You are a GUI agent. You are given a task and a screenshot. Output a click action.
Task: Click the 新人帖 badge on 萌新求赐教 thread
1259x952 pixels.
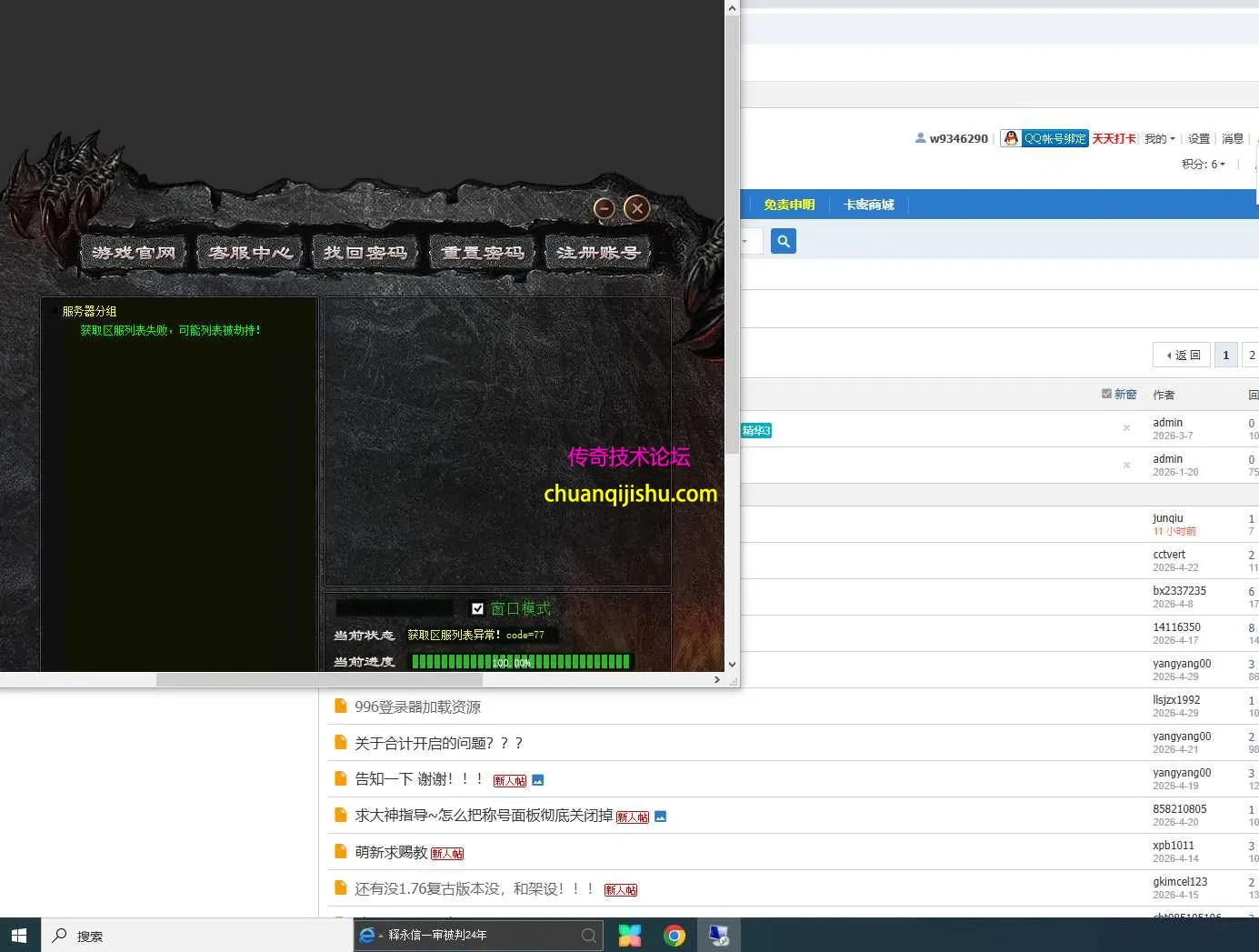pos(446,854)
